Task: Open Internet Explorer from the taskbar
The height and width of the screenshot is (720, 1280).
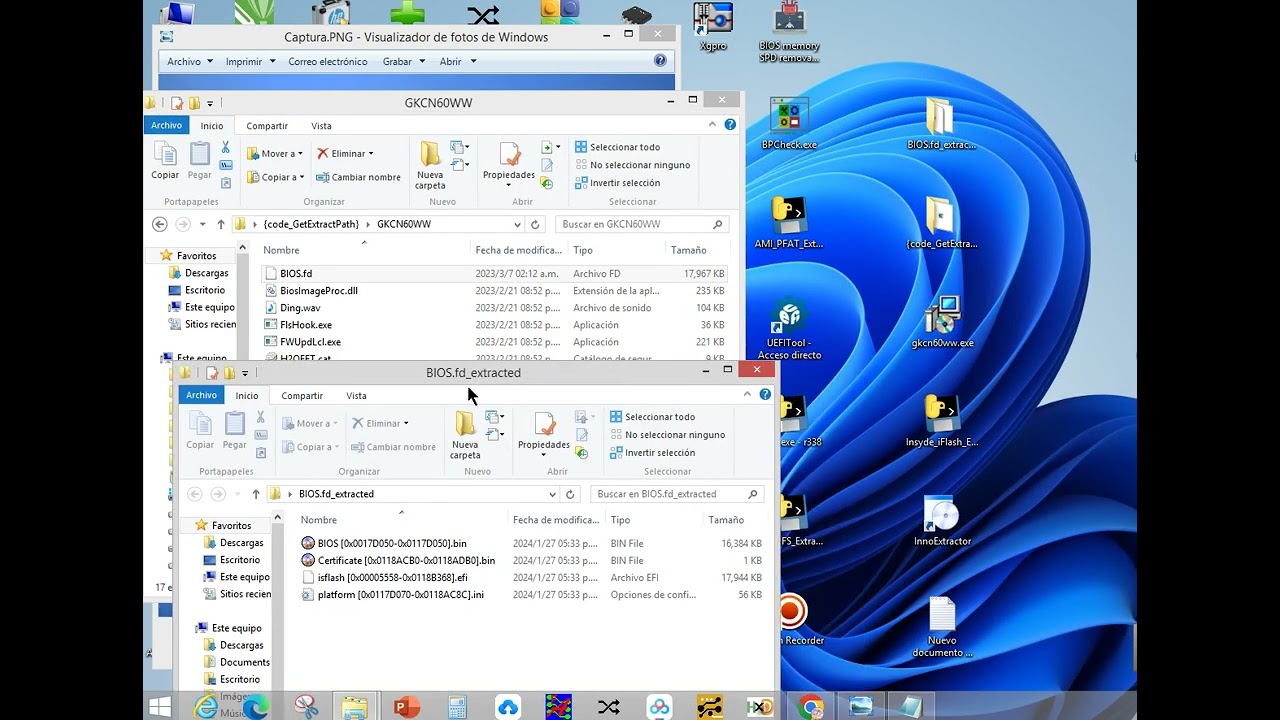Action: (x=205, y=707)
